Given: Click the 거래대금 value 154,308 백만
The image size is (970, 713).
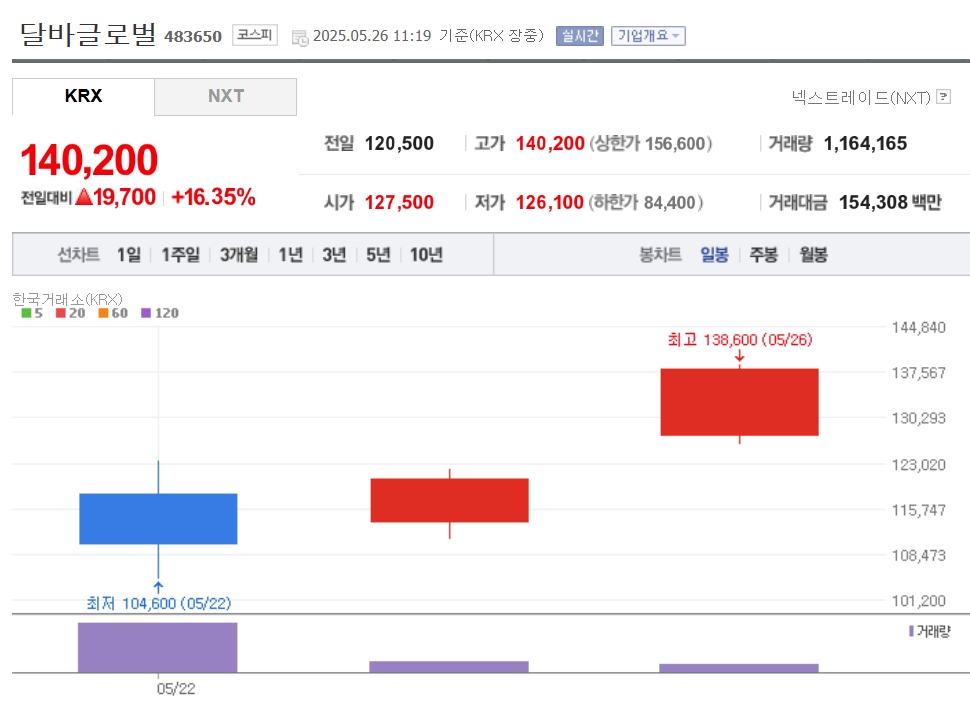Looking at the screenshot, I should (890, 202).
